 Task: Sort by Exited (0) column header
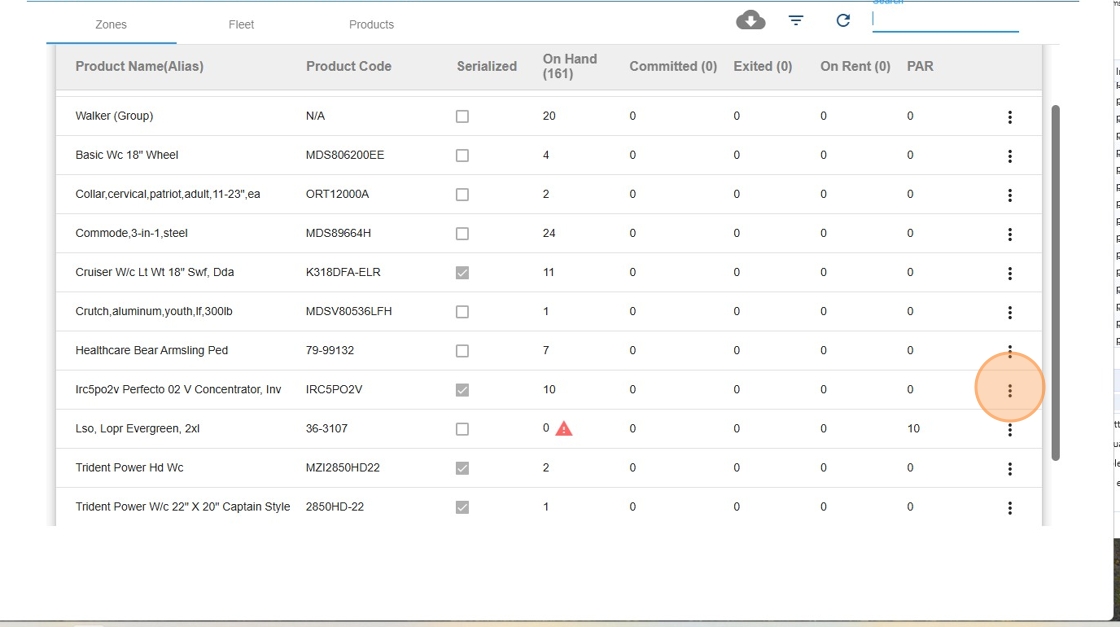[x=762, y=66]
